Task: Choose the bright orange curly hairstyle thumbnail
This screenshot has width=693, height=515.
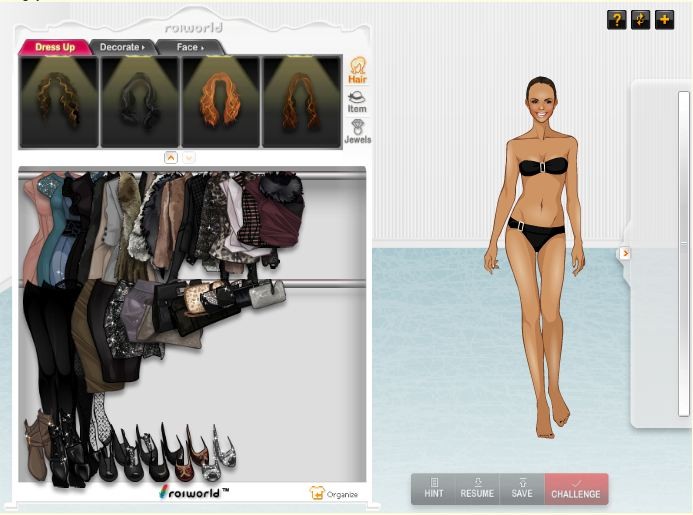Action: [220, 102]
